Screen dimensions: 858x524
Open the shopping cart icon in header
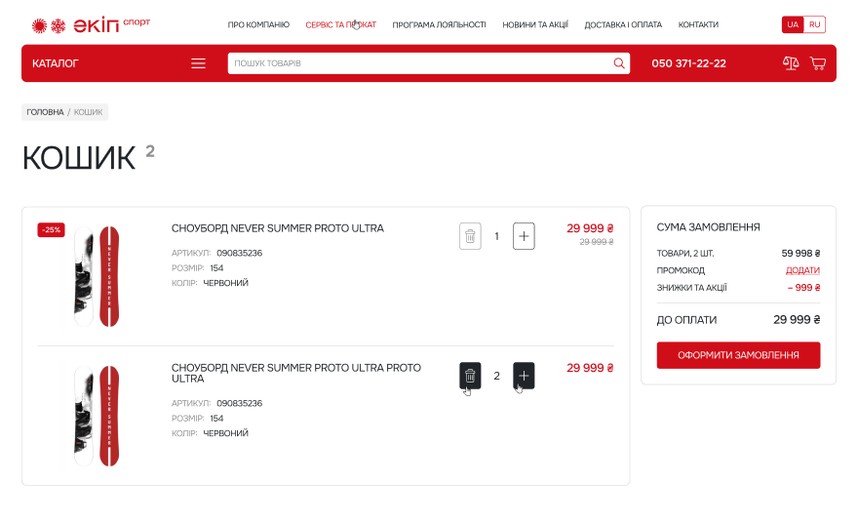(818, 63)
